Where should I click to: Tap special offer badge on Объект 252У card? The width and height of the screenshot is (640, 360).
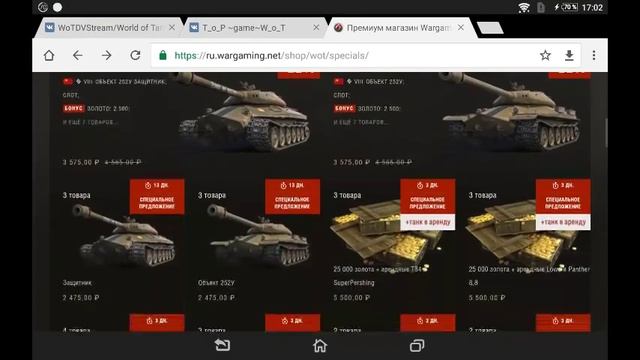point(293,196)
